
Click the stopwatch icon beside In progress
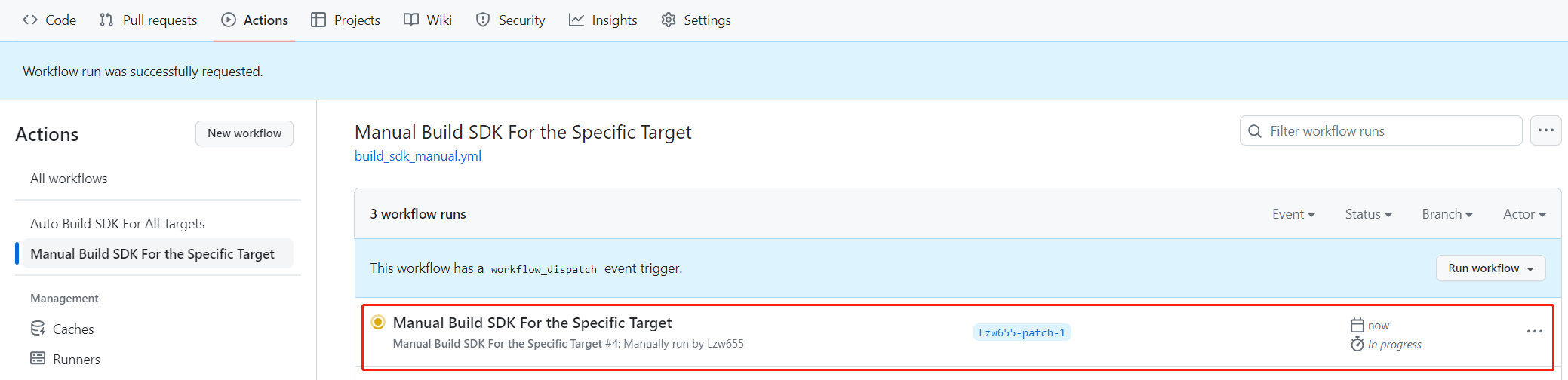coord(1357,345)
